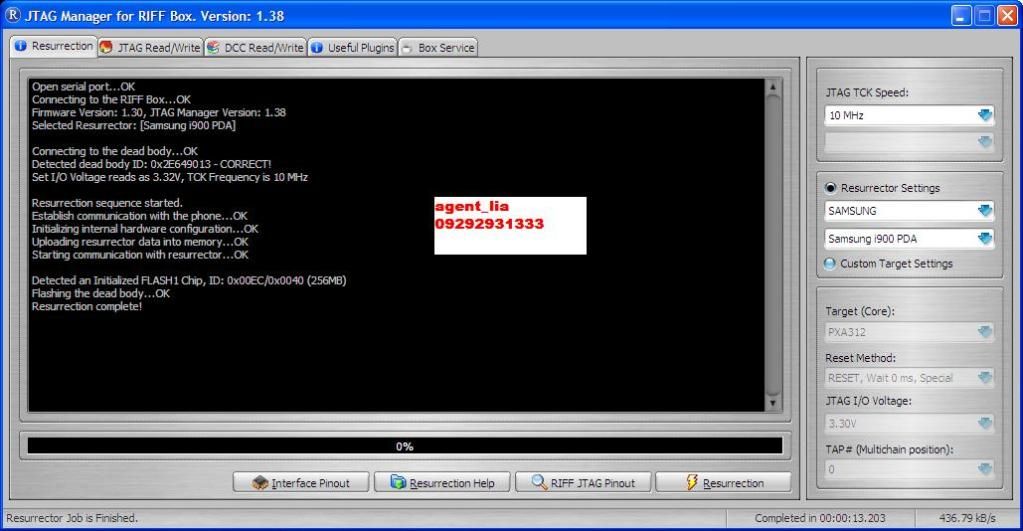Open the 3.30V JTAG I/O Voltage dropdown
The width and height of the screenshot is (1023, 531).
click(x=909, y=423)
